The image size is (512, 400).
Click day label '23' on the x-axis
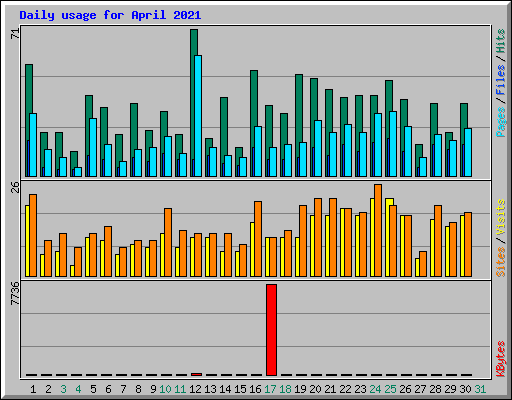(360, 389)
